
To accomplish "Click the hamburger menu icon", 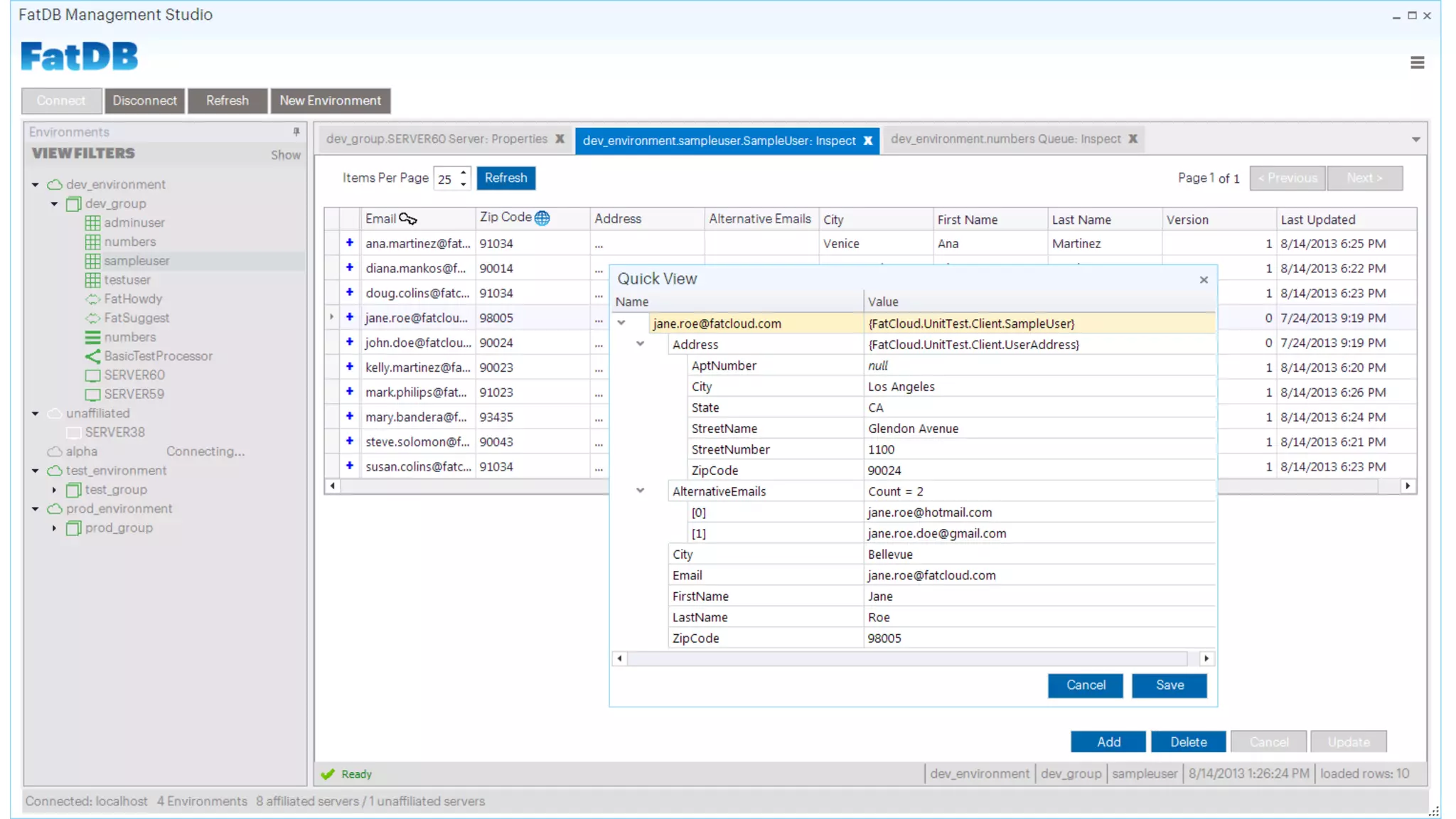I will point(1417,63).
